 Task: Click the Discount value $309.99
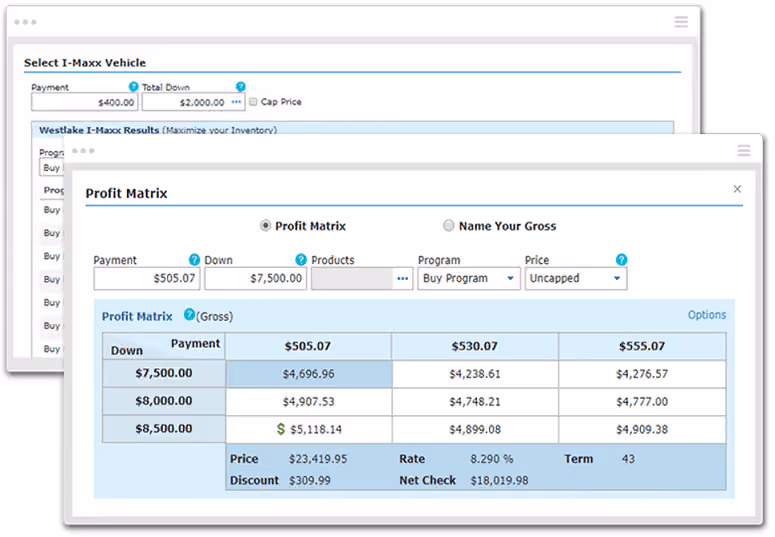pyautogui.click(x=309, y=480)
